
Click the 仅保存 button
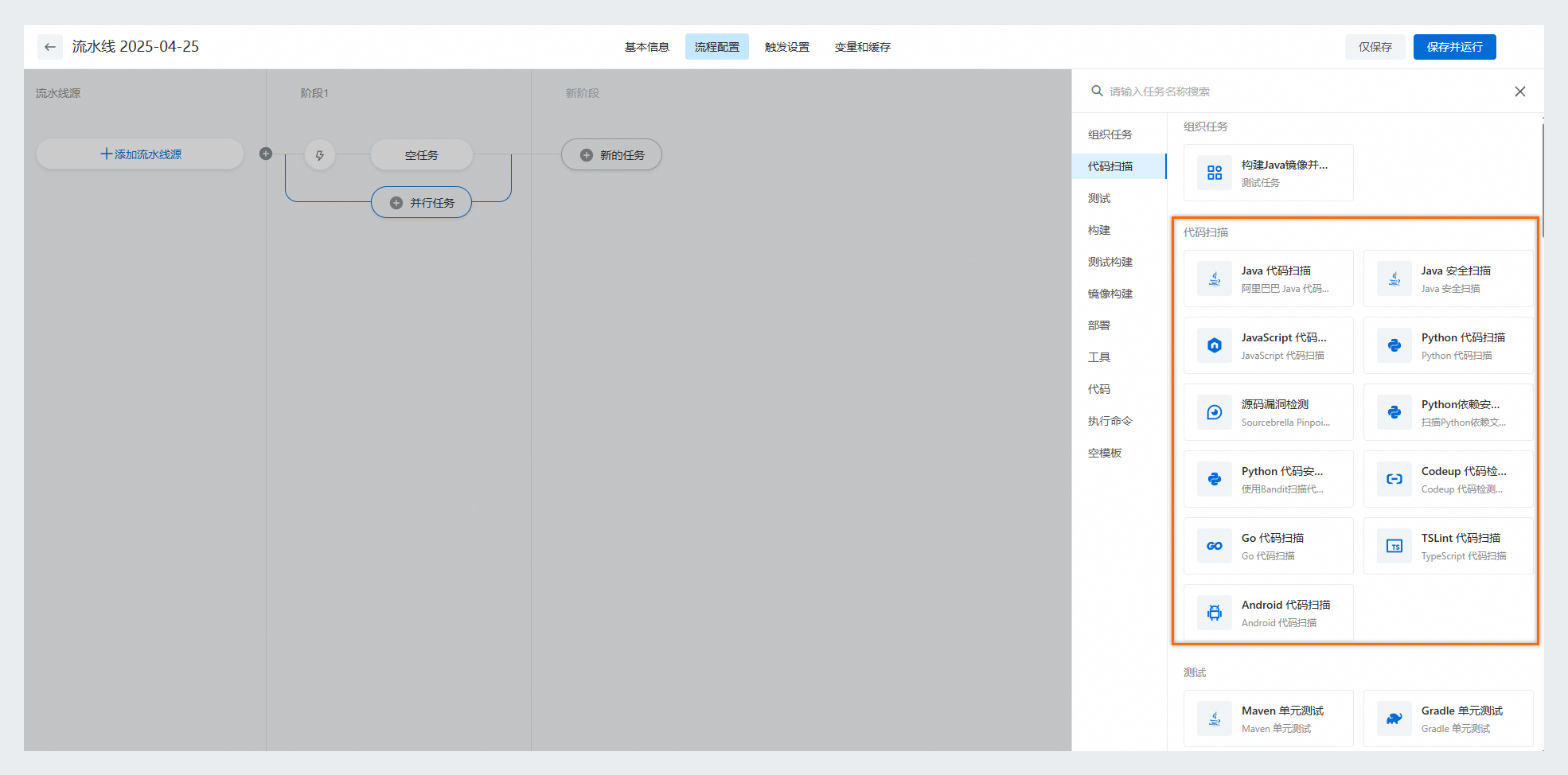[x=1375, y=47]
